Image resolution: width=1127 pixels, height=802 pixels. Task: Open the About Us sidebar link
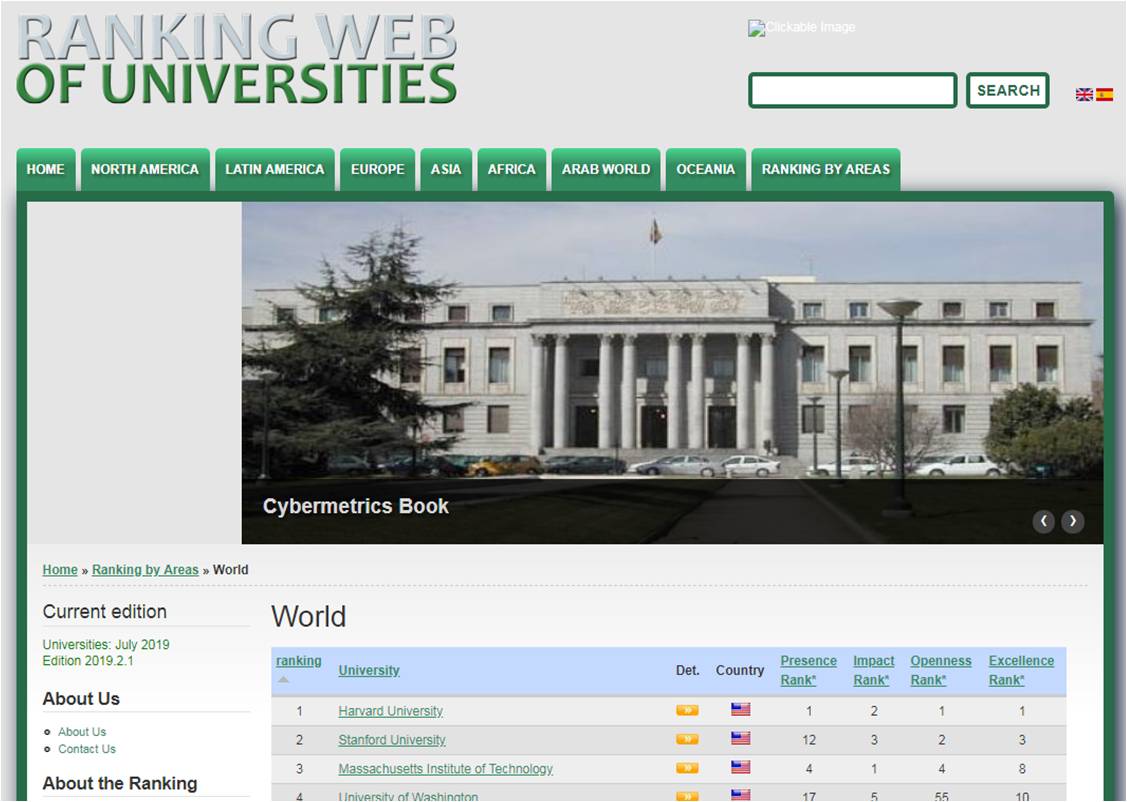point(82,732)
